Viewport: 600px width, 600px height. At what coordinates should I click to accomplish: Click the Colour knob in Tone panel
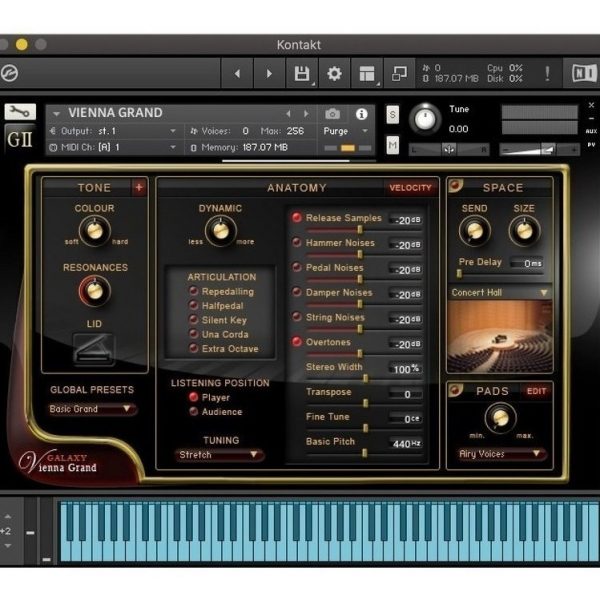pyautogui.click(x=95, y=231)
